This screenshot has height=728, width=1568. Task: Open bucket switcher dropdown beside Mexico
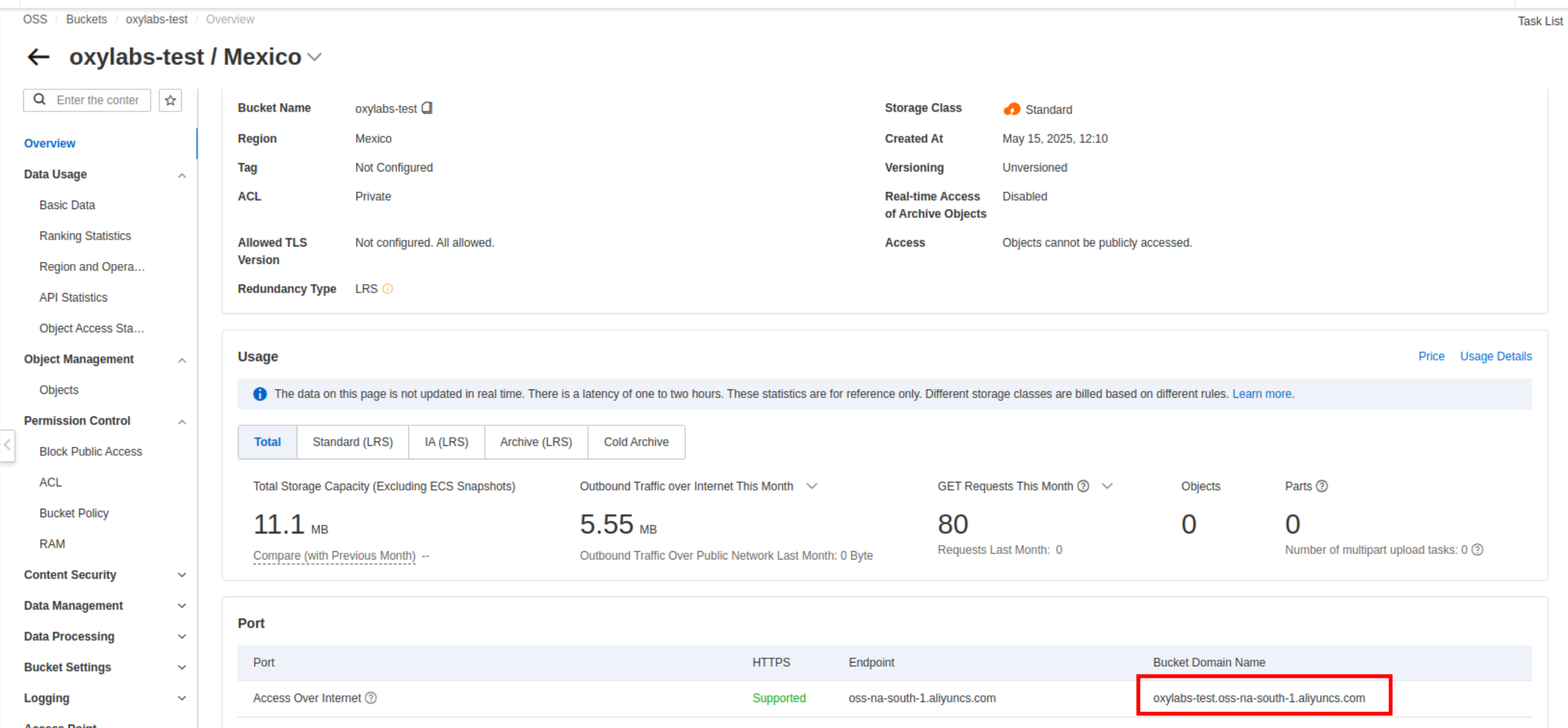[x=315, y=58]
